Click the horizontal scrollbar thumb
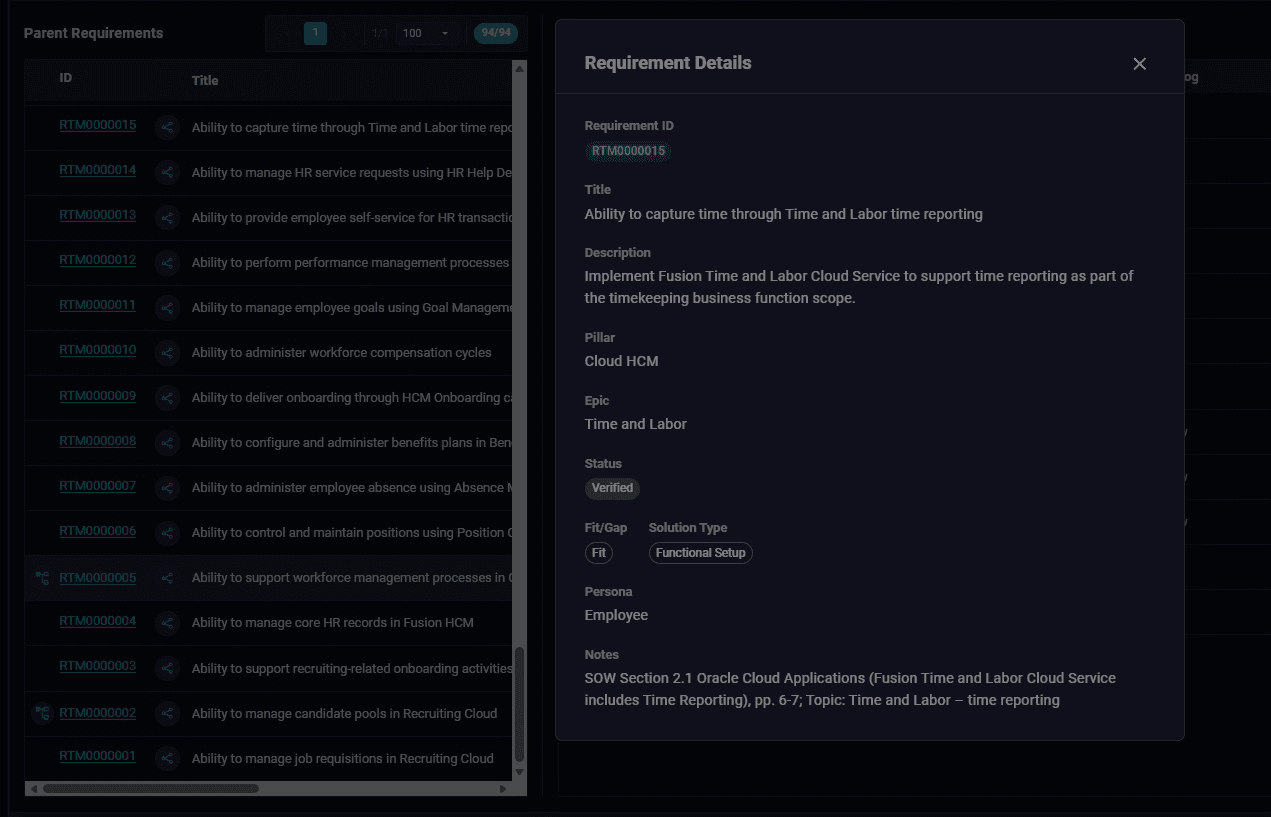This screenshot has width=1271, height=817. tap(150, 788)
